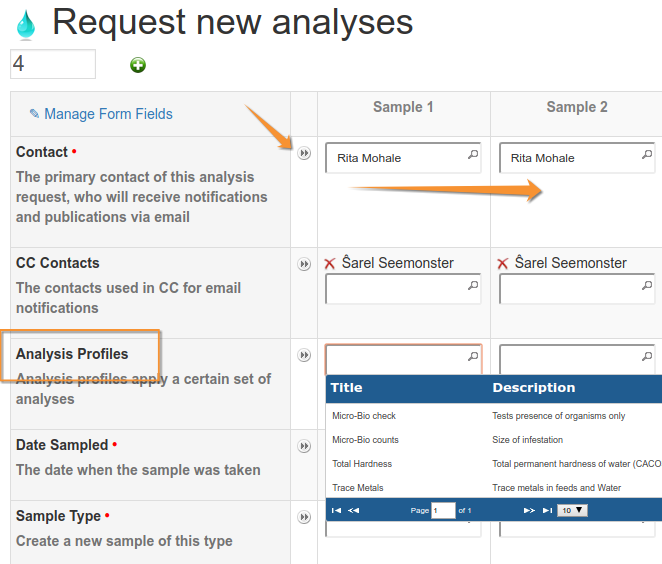Copy Contact value across all samples
The image size is (662, 564).
304,153
